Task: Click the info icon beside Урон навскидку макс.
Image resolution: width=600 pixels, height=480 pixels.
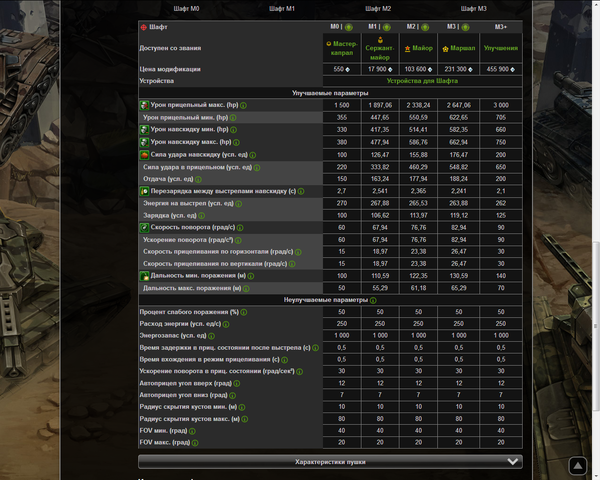Action: [x=236, y=142]
